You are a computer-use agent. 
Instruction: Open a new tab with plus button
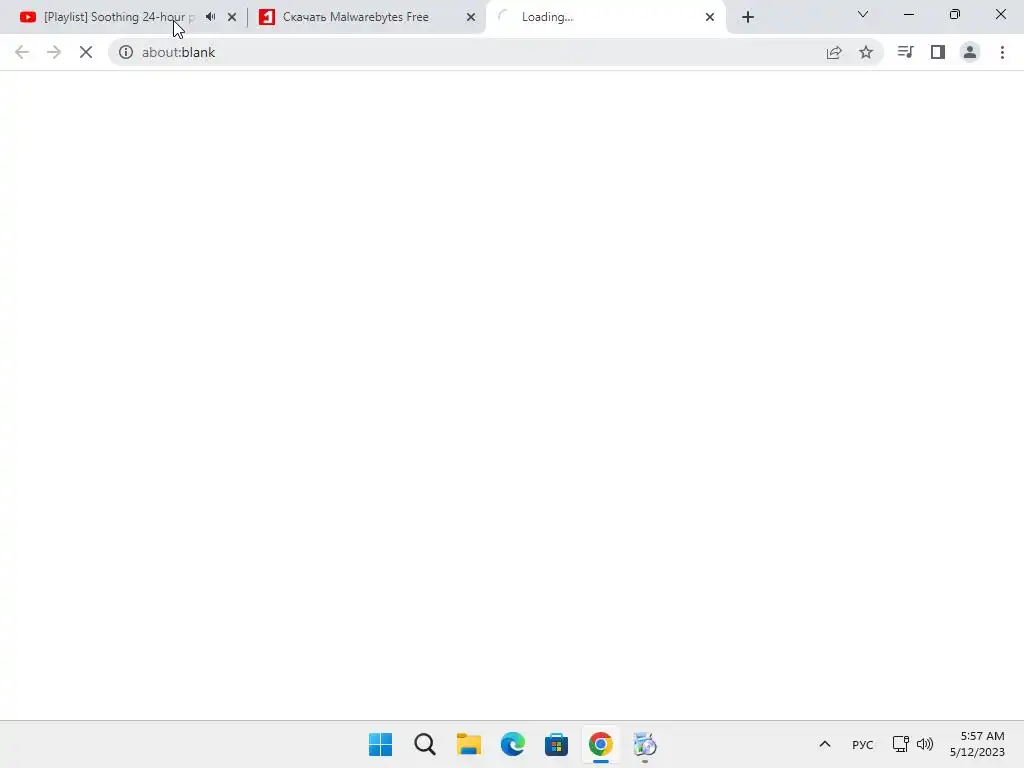click(748, 17)
